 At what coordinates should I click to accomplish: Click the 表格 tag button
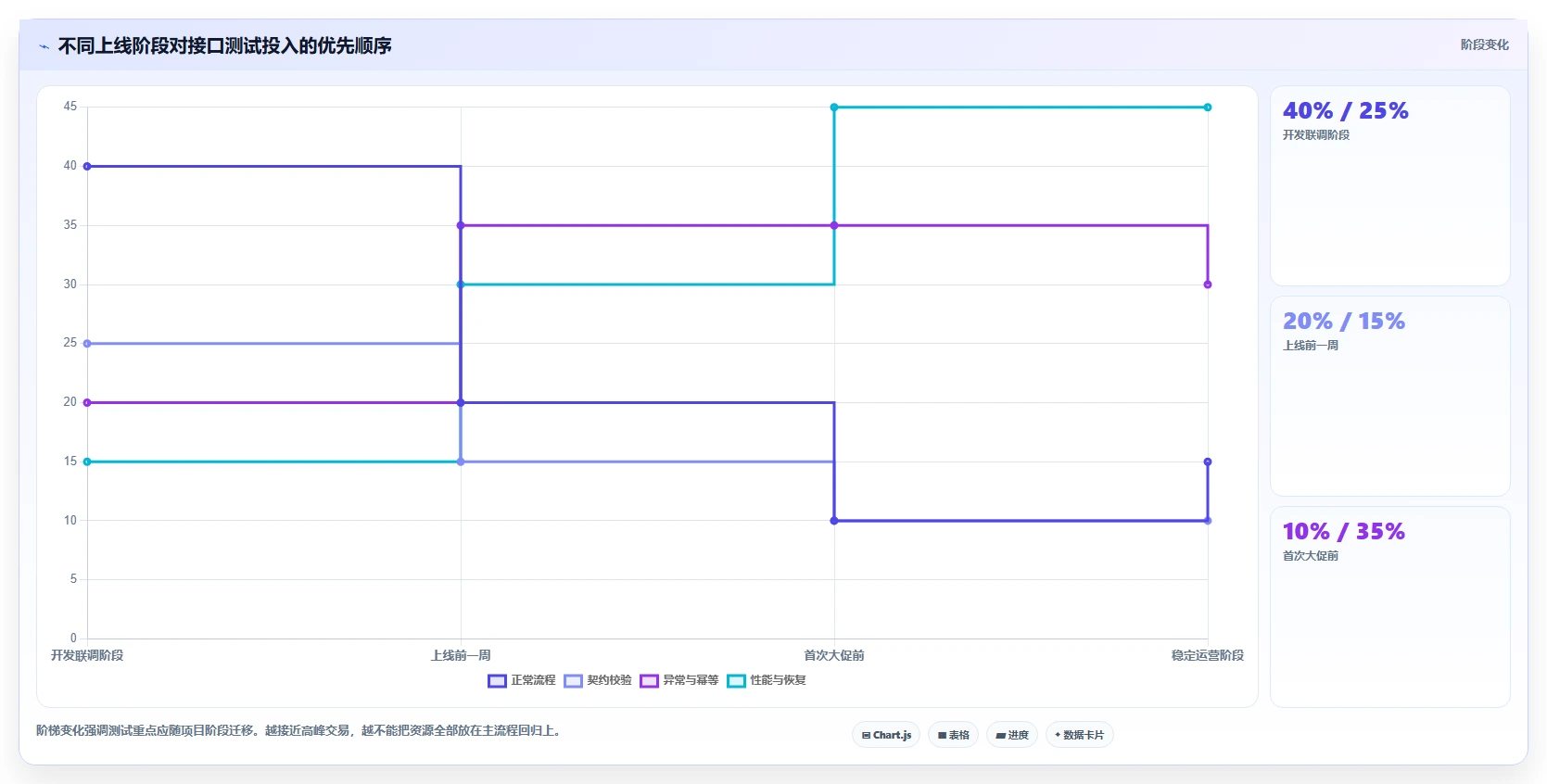953,735
